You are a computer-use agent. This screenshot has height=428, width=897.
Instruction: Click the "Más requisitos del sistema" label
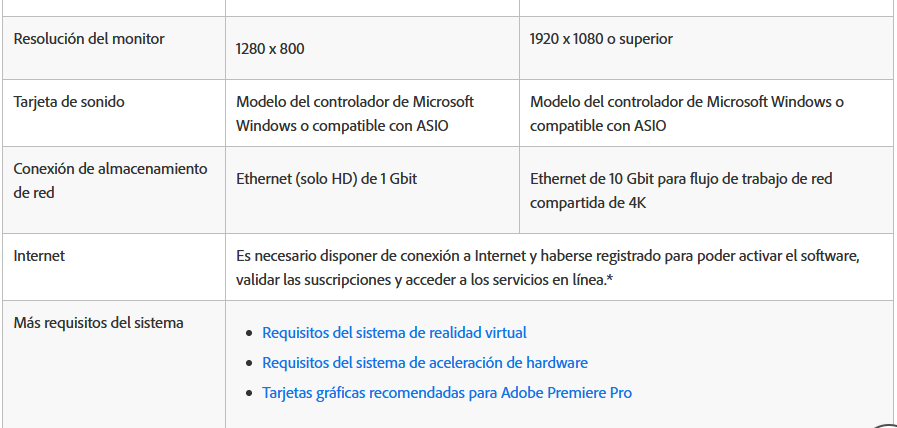coord(98,322)
